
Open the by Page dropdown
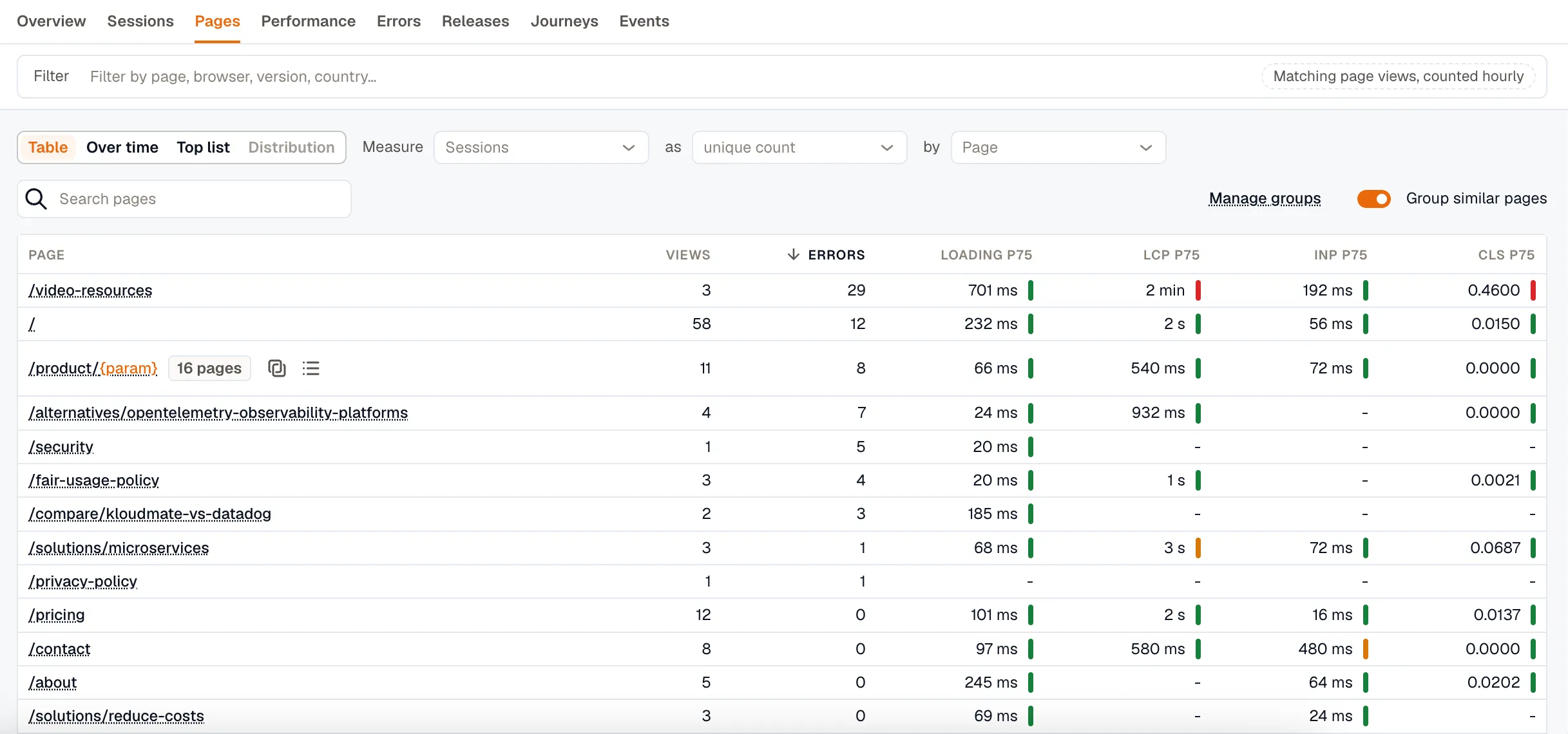[1058, 147]
